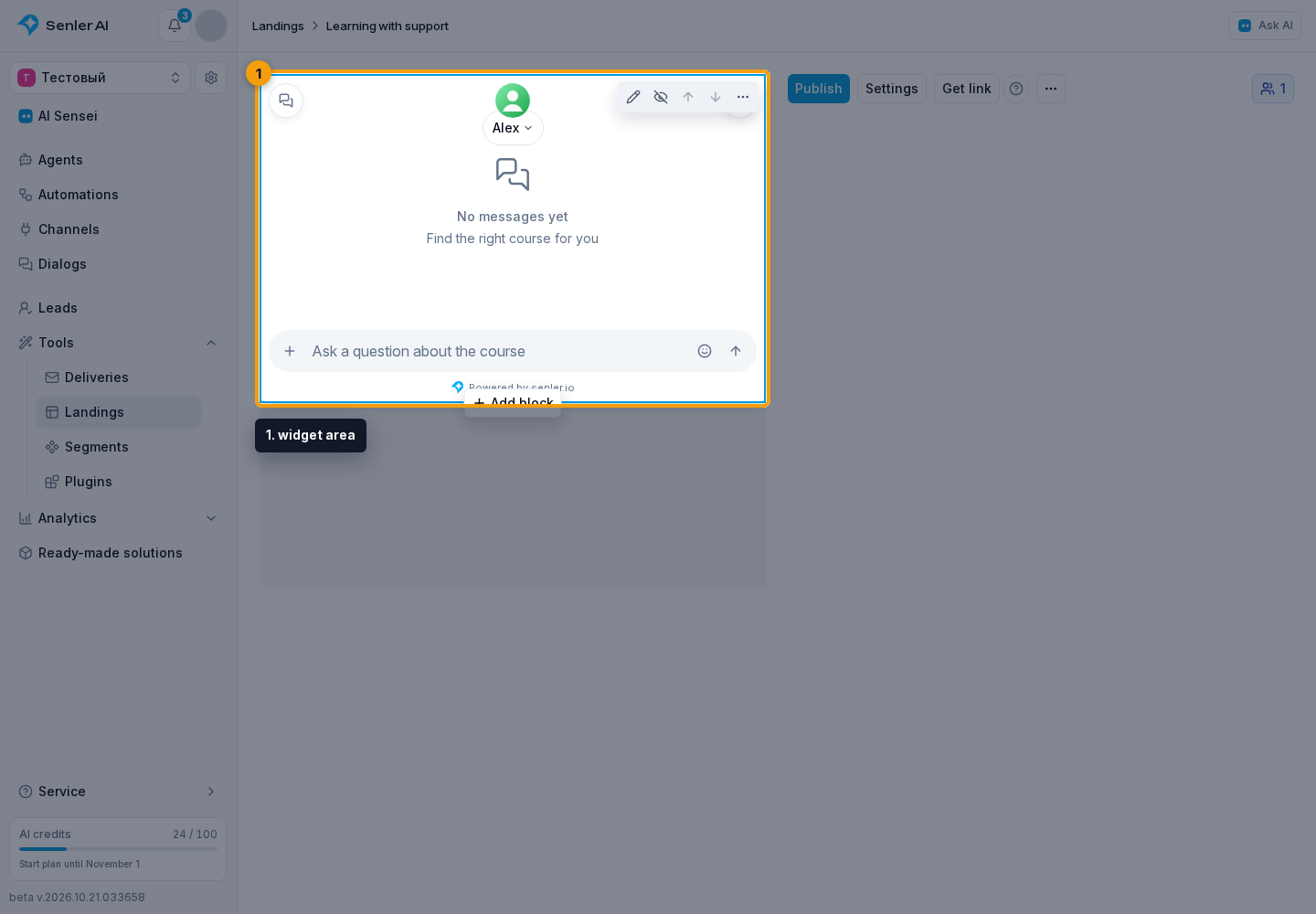Click the visitors count badge
The image size is (1316, 914).
pyautogui.click(x=1273, y=89)
